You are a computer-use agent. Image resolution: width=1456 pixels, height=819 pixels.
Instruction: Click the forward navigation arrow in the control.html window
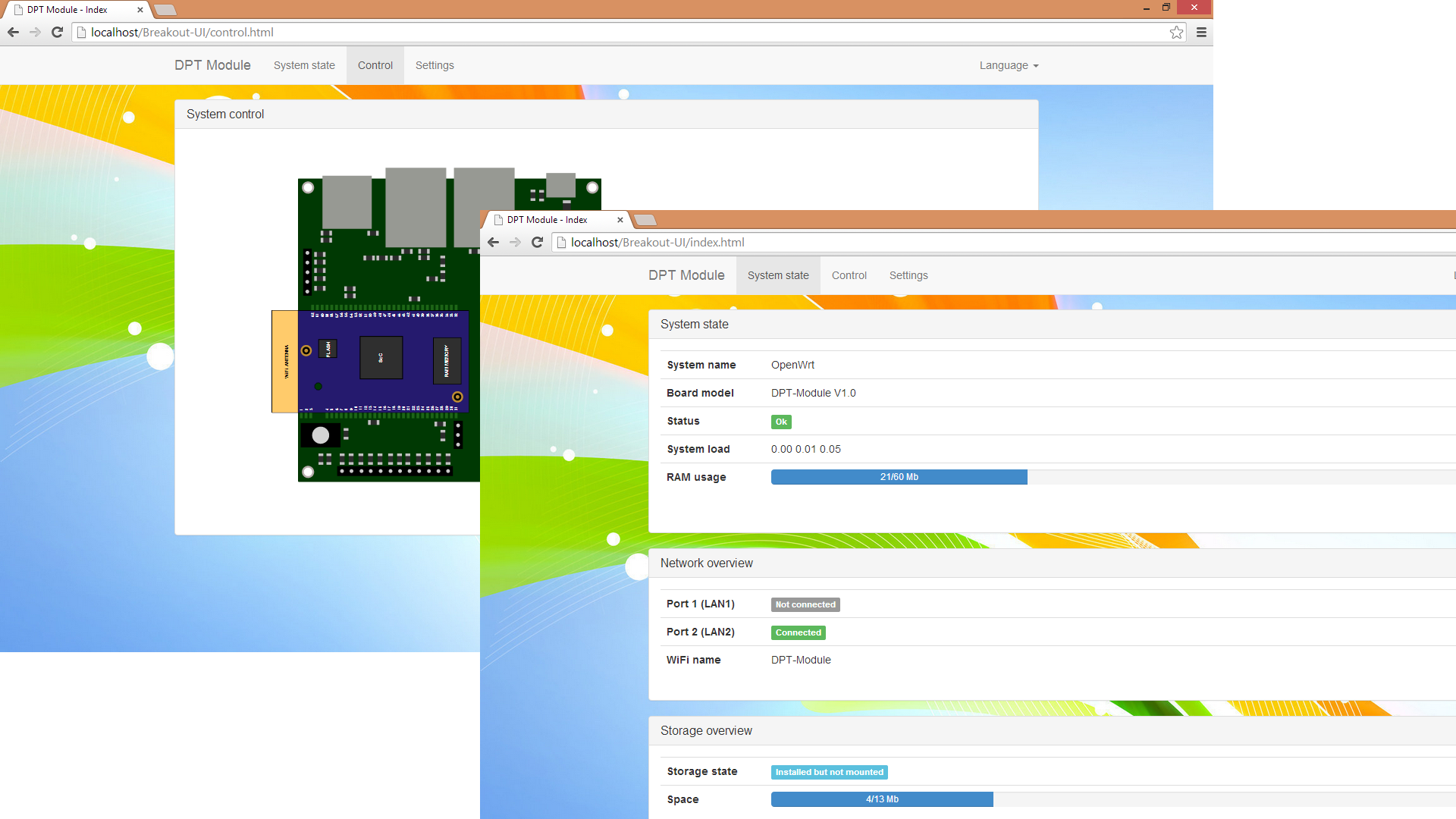tap(35, 33)
